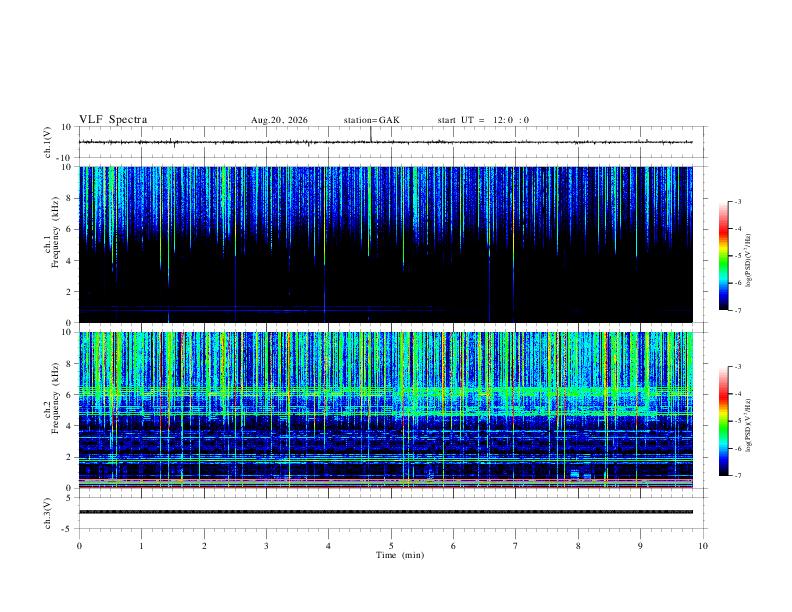
Task: Click the ch.1 Frequency (kHz) axis label
Action: [x=52, y=244]
